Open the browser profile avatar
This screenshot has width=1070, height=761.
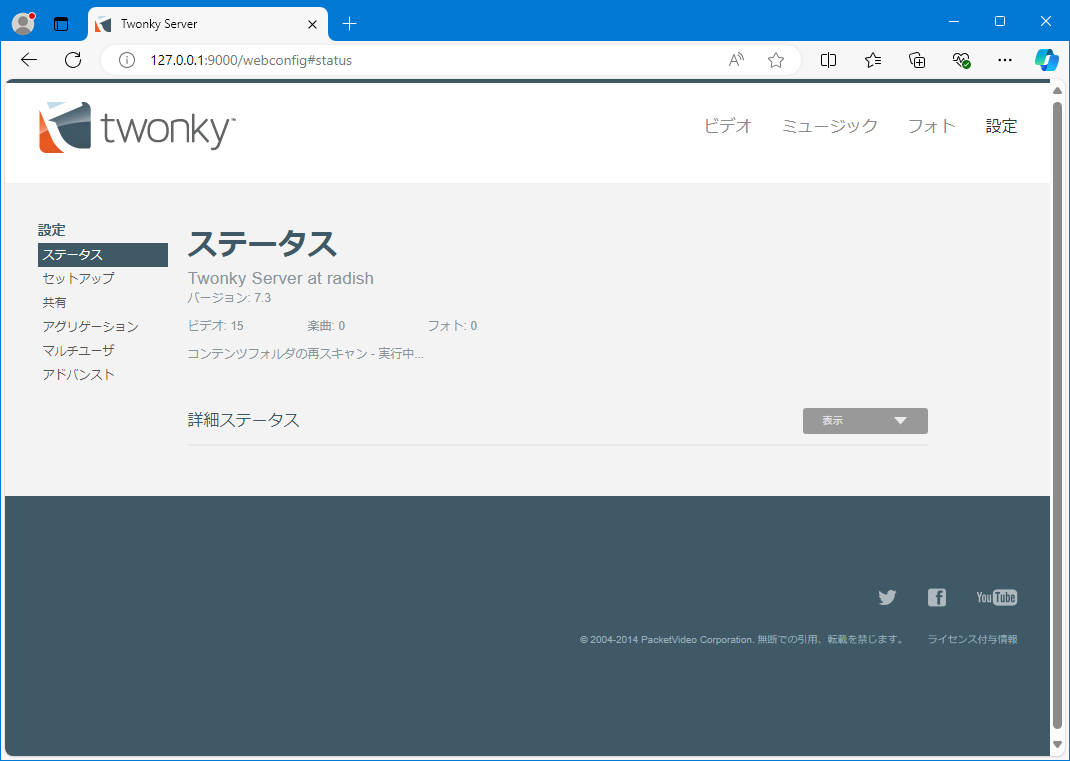point(23,23)
